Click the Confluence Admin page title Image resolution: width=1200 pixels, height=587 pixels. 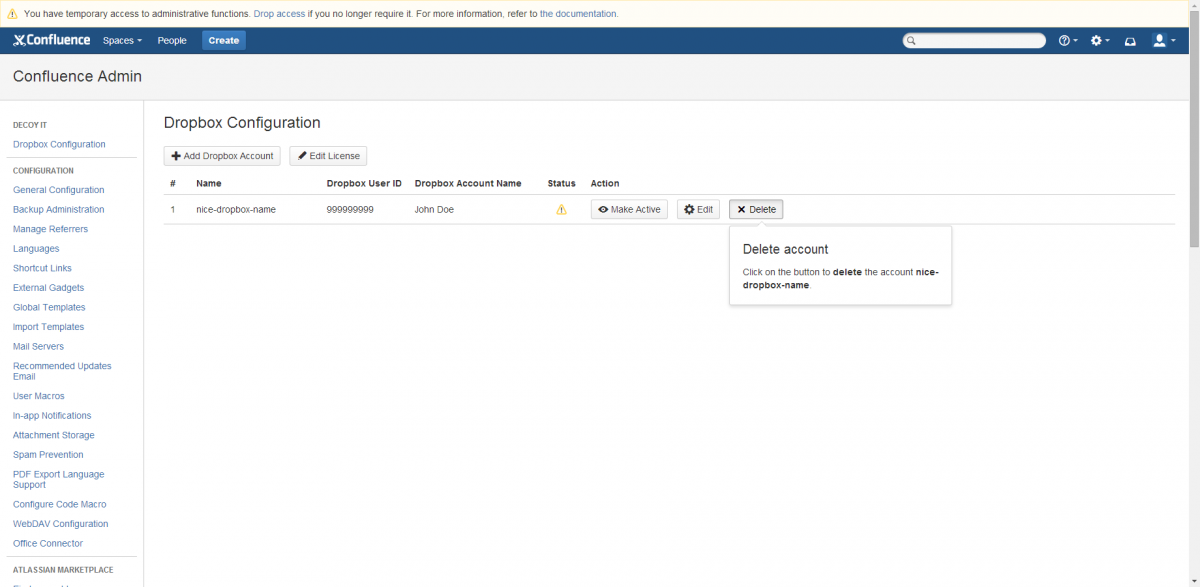coord(77,77)
